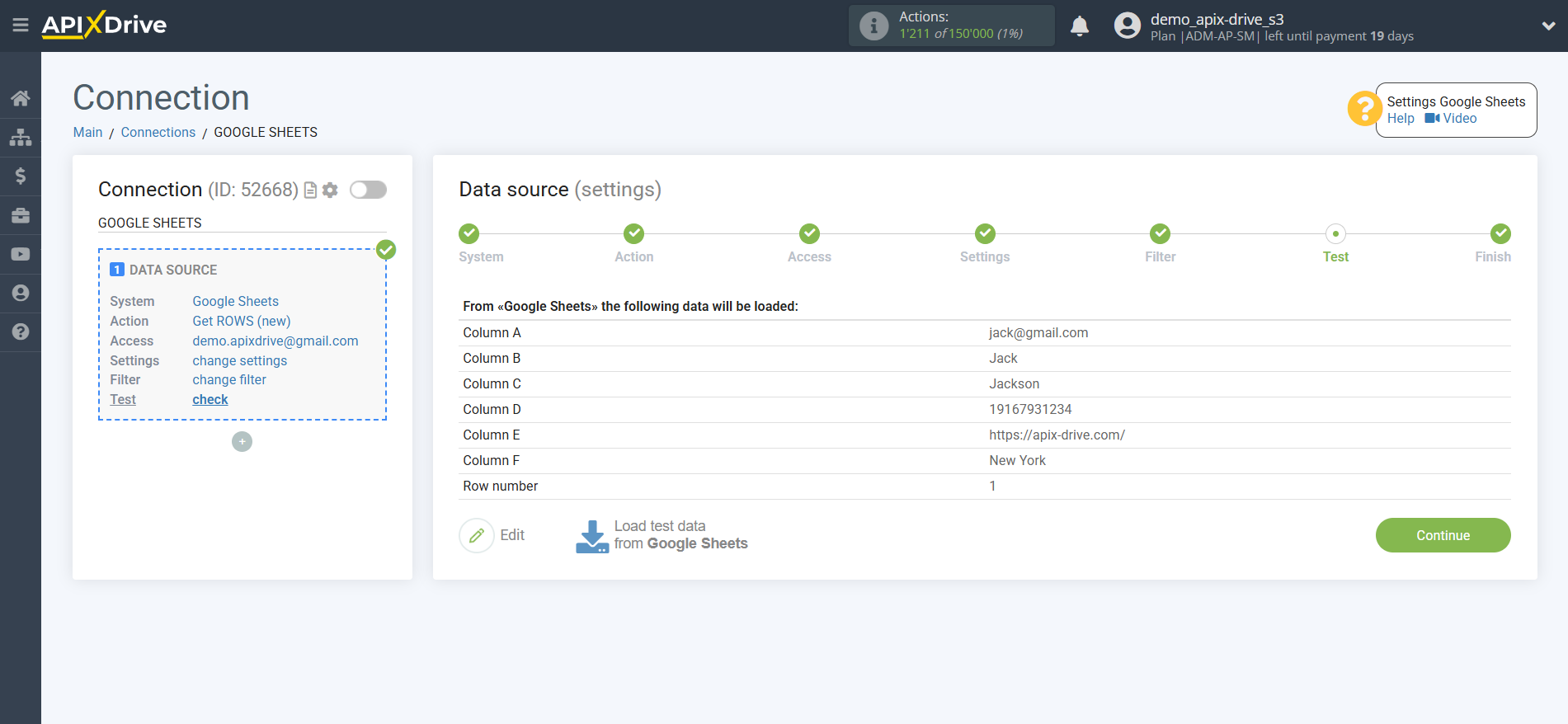The width and height of the screenshot is (1568, 724).
Task: Open the Google Sheets system link
Action: pos(236,302)
